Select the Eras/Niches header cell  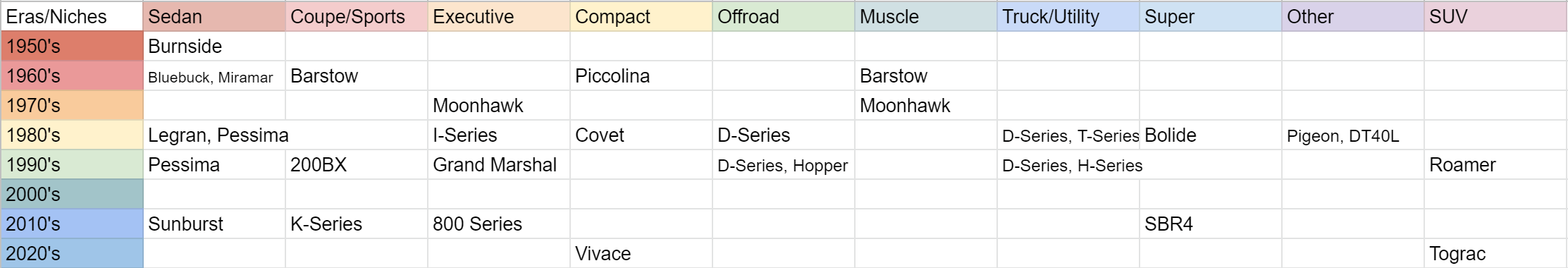(72, 16)
